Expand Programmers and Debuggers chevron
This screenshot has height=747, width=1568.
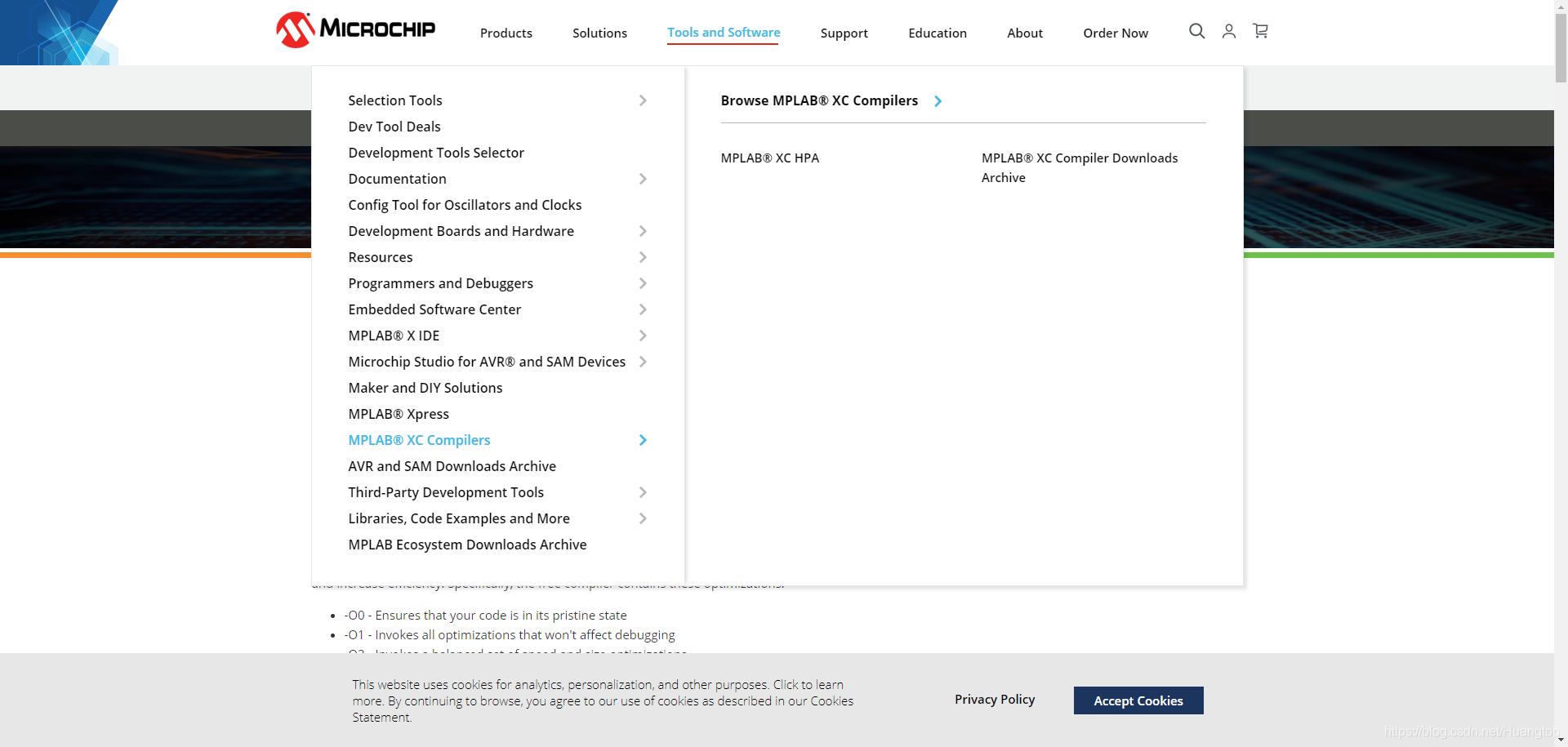click(643, 283)
